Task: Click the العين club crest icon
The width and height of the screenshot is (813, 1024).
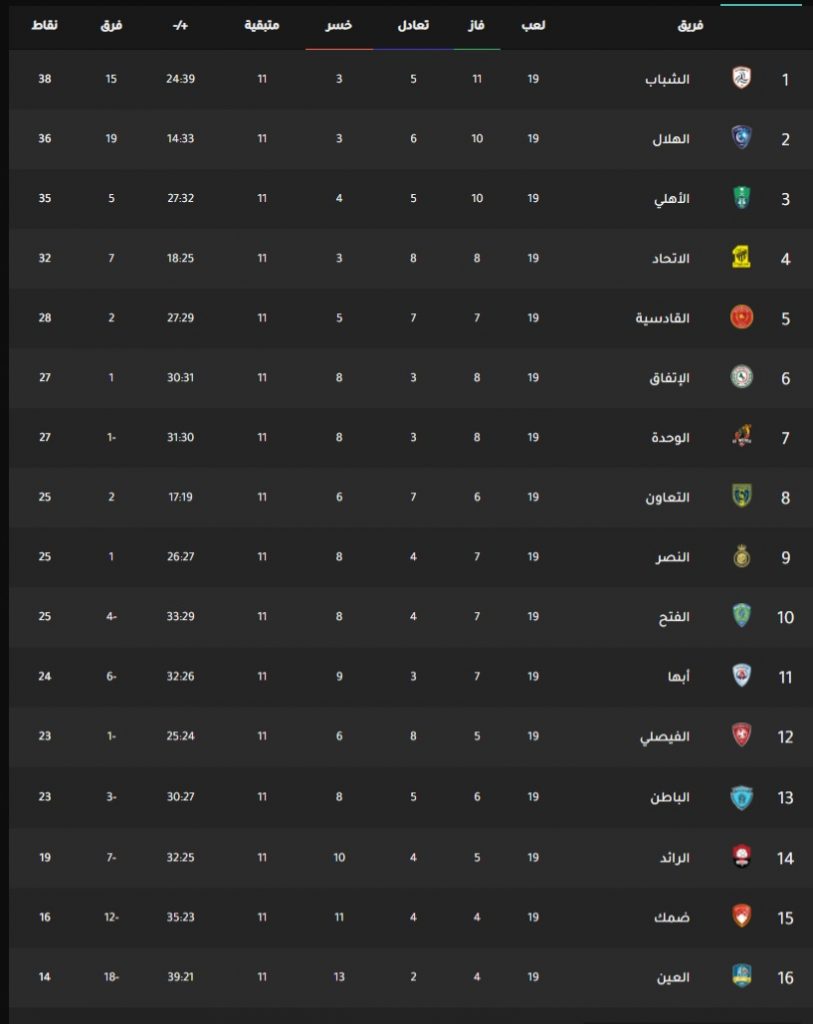Action: click(741, 976)
